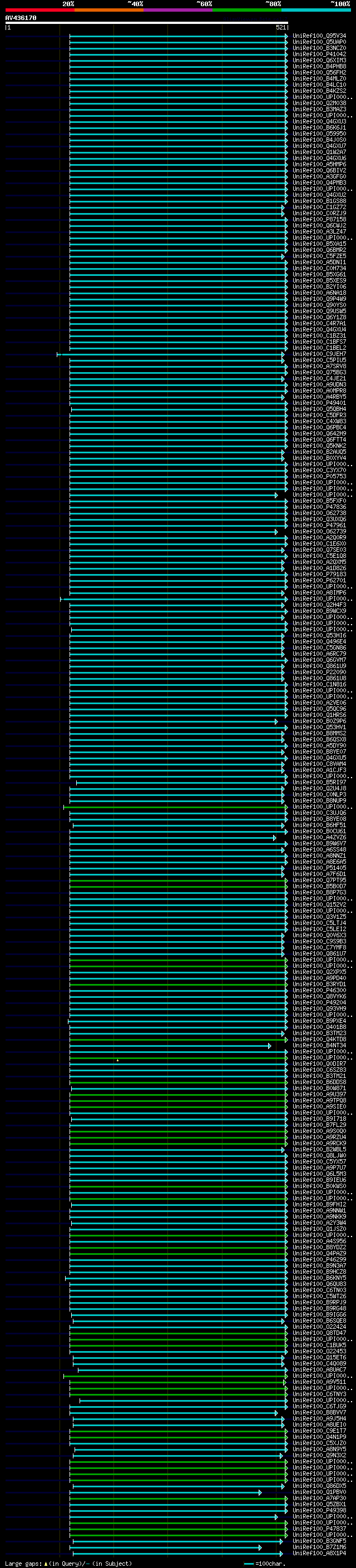Viewport: 356px width, 1568px height.
Task: Click the red 20% identity legend bar
Action: tap(39, 10)
